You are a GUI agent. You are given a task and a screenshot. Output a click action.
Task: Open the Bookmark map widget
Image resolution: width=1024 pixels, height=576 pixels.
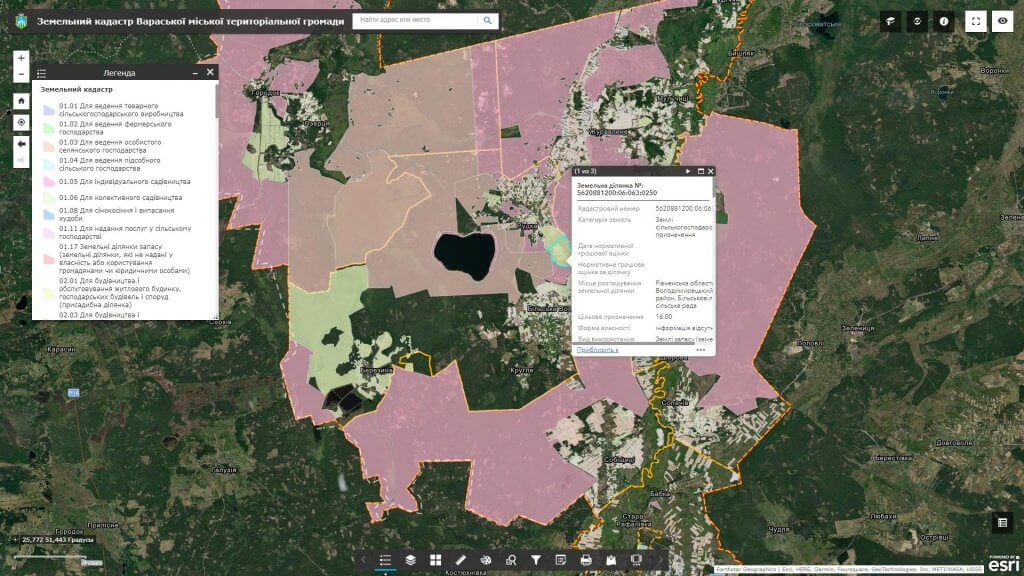(611, 560)
